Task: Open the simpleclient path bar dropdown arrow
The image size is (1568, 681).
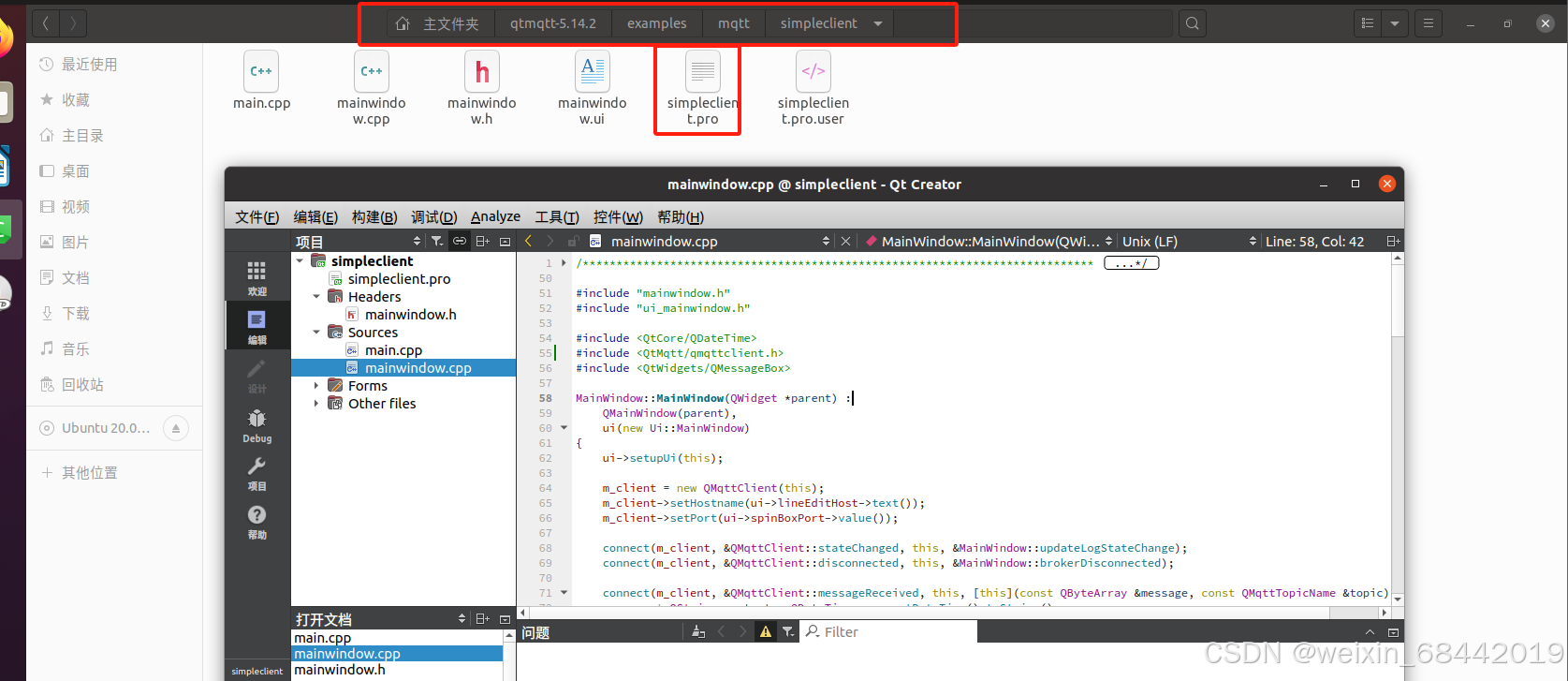Action: [878, 23]
